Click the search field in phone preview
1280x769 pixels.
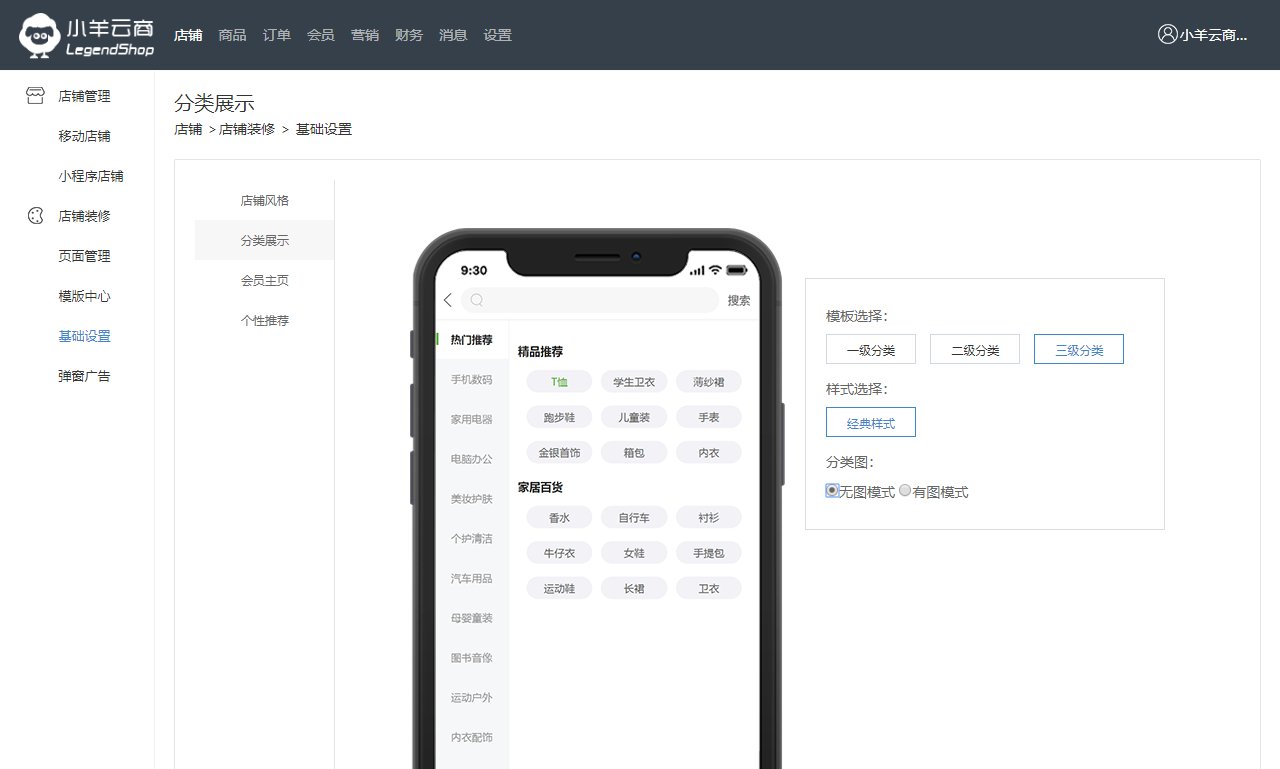pos(600,300)
